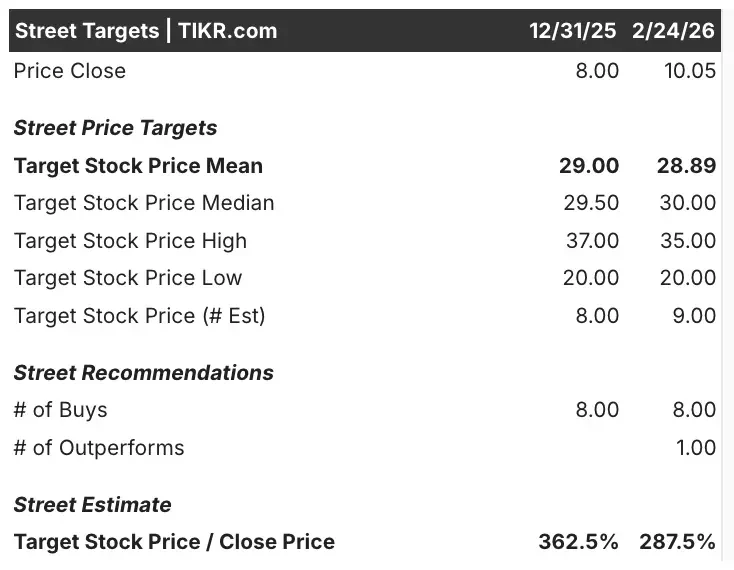Screen dimensions: 734x570
Task: Click the Target Stock Price Low label
Action: 128,278
